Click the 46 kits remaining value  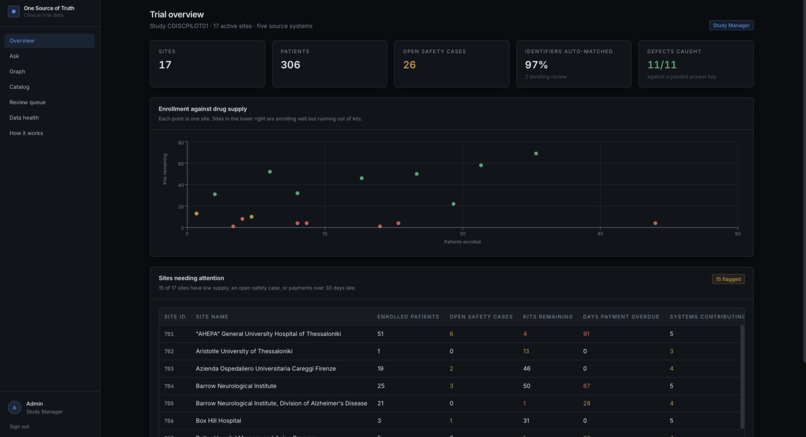pos(526,369)
